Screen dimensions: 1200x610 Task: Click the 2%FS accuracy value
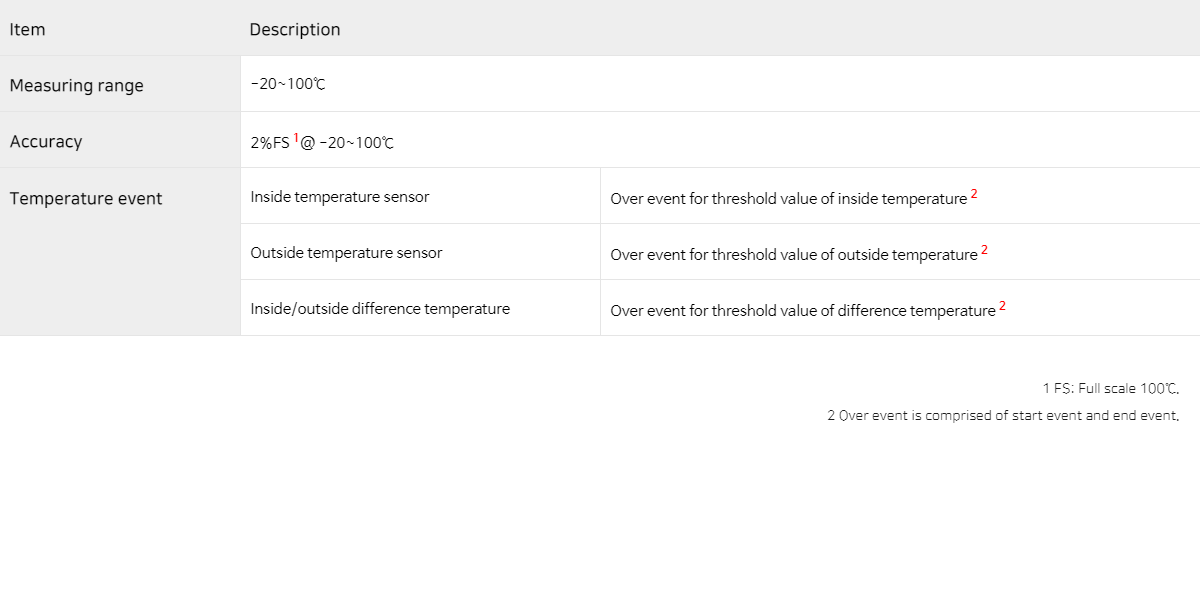click(270, 143)
